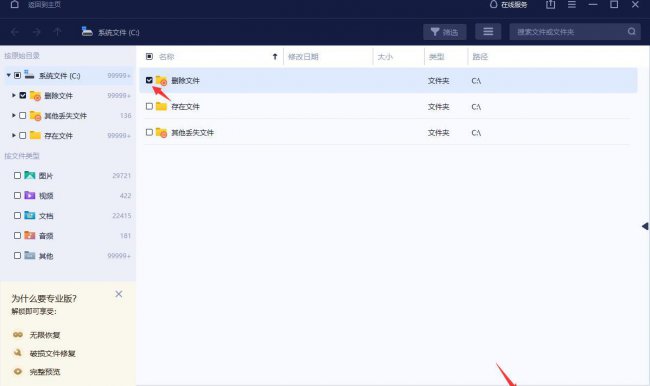
Task: Open the hamburger menu in the title bar
Action: pos(572,4)
